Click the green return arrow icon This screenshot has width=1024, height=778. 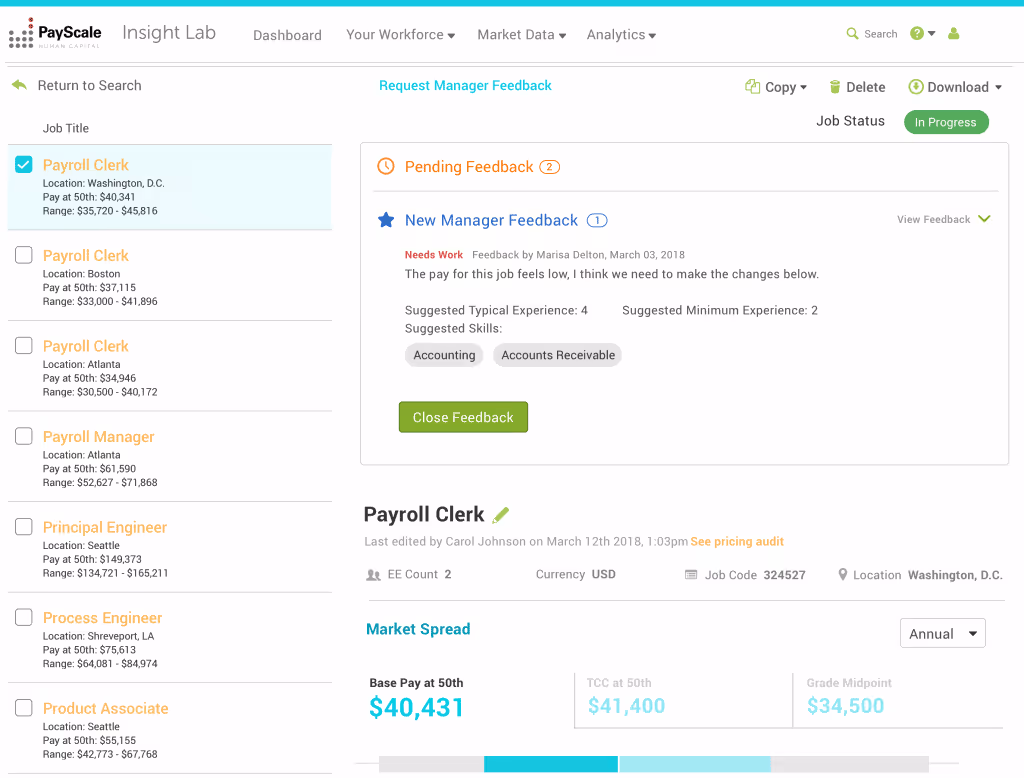coord(18,85)
